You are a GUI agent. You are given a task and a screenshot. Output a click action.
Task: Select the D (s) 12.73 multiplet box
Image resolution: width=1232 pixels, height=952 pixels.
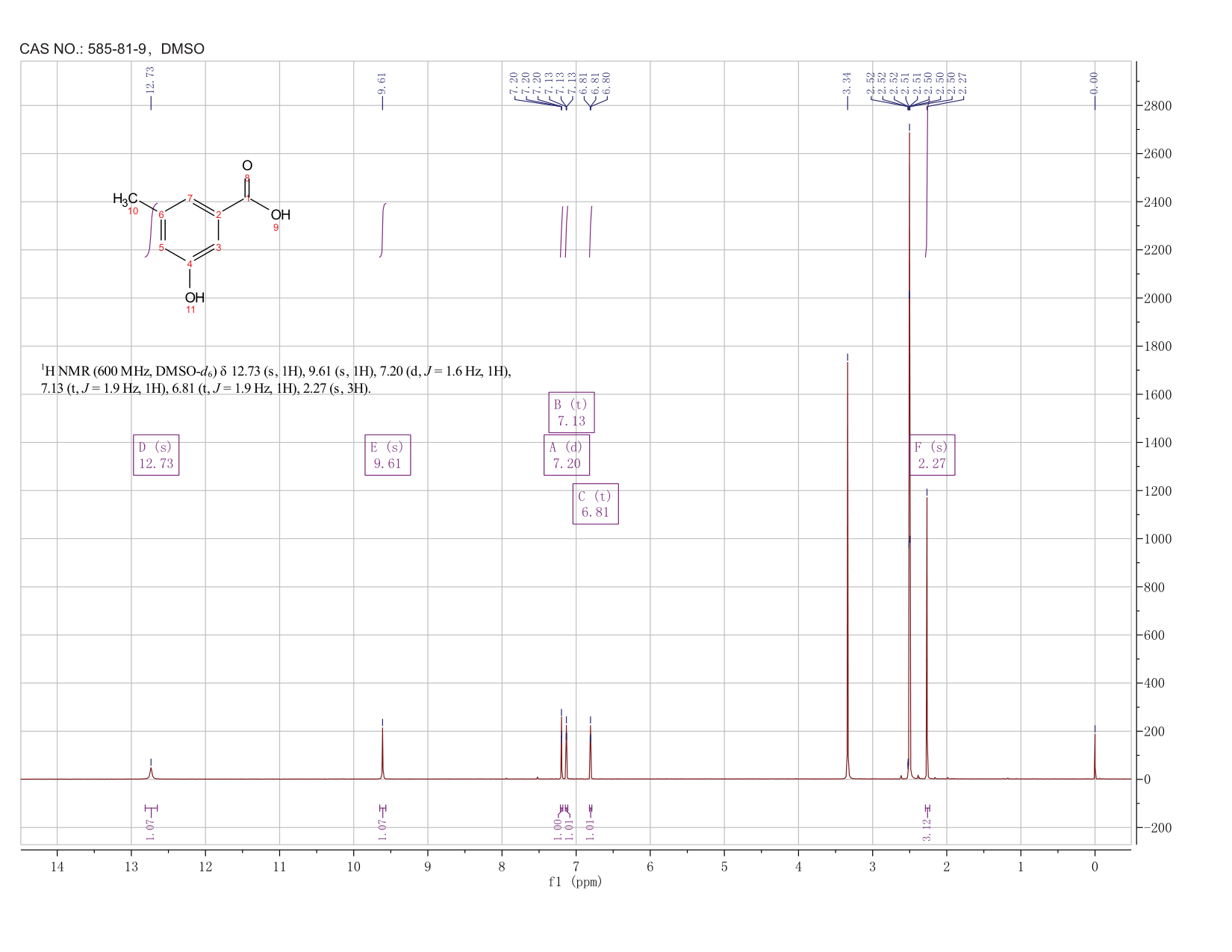coord(156,455)
